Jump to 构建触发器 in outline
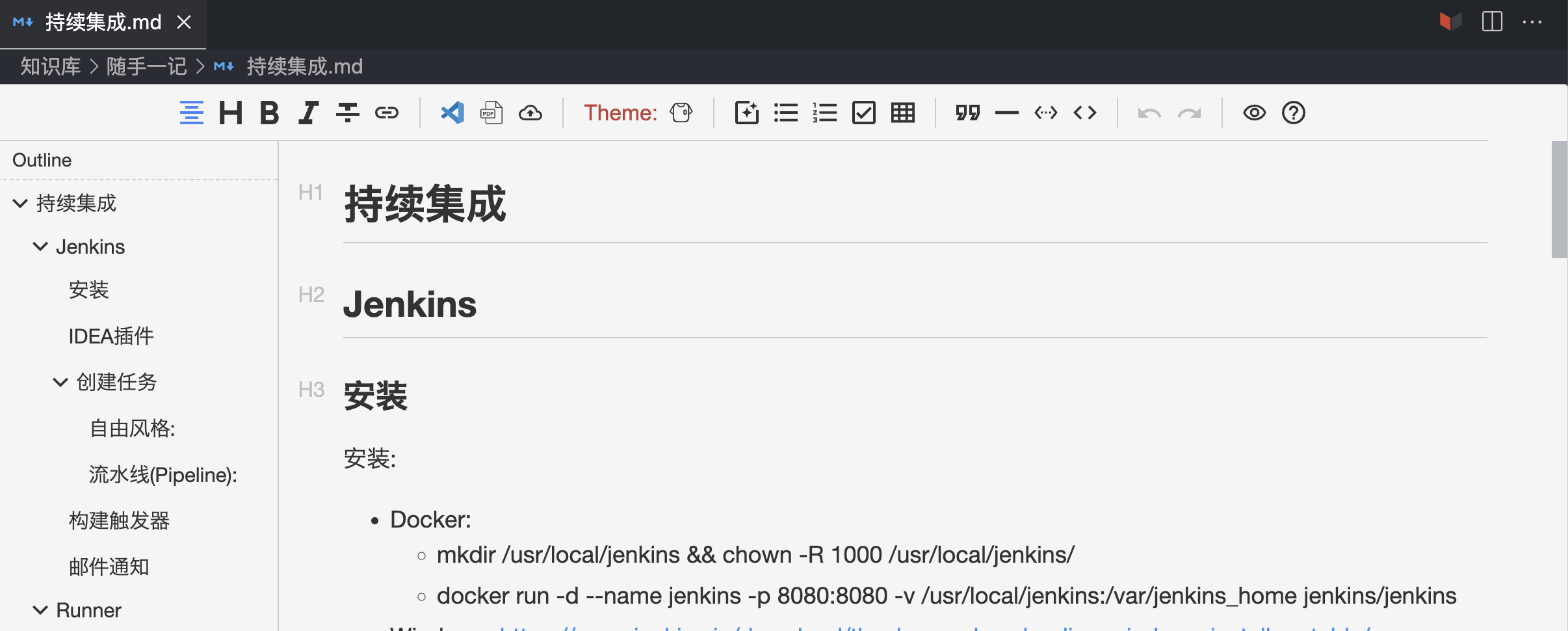 (x=119, y=520)
